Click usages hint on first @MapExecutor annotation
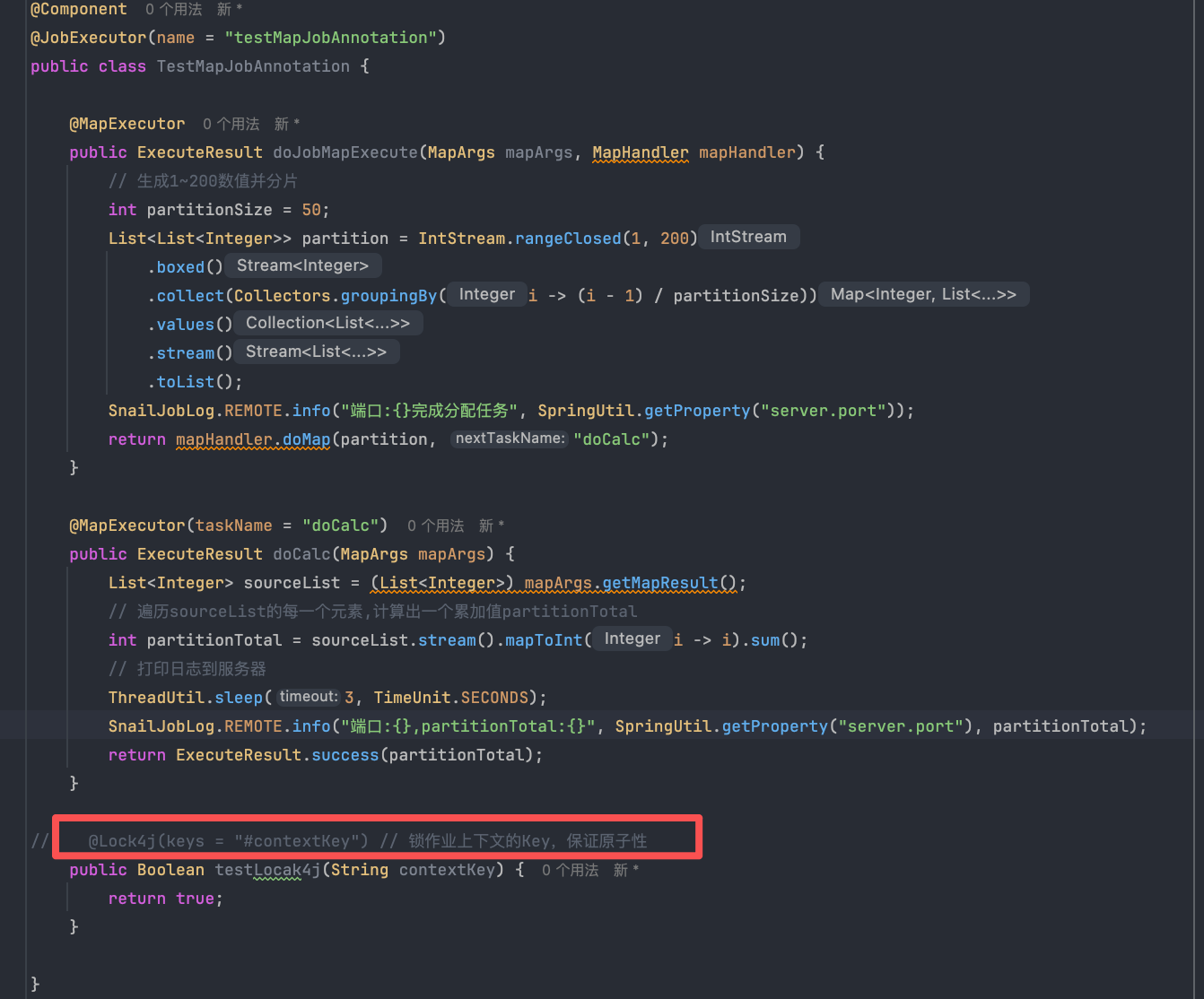1204x999 pixels. coord(231,124)
